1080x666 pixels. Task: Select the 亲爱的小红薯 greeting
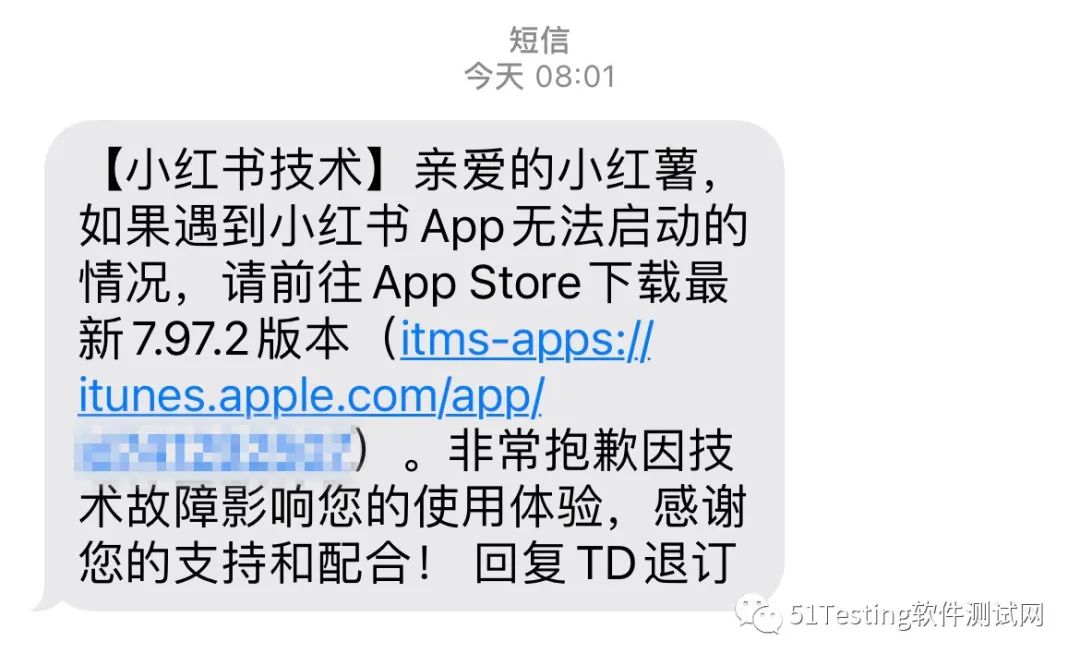(556, 171)
